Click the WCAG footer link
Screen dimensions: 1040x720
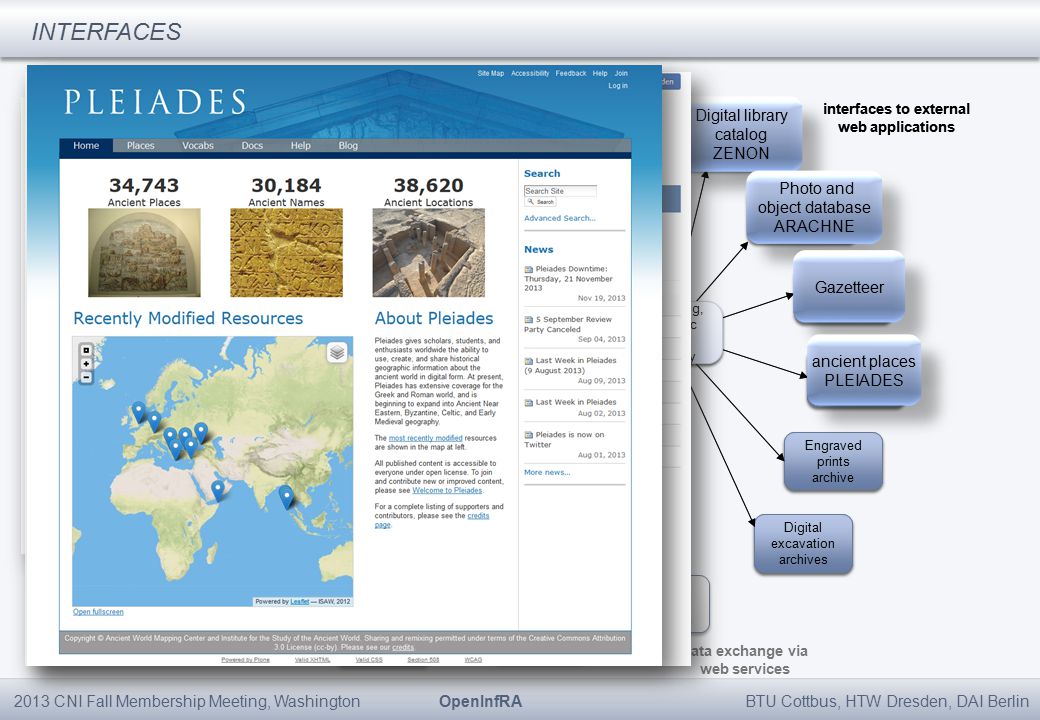click(x=473, y=660)
